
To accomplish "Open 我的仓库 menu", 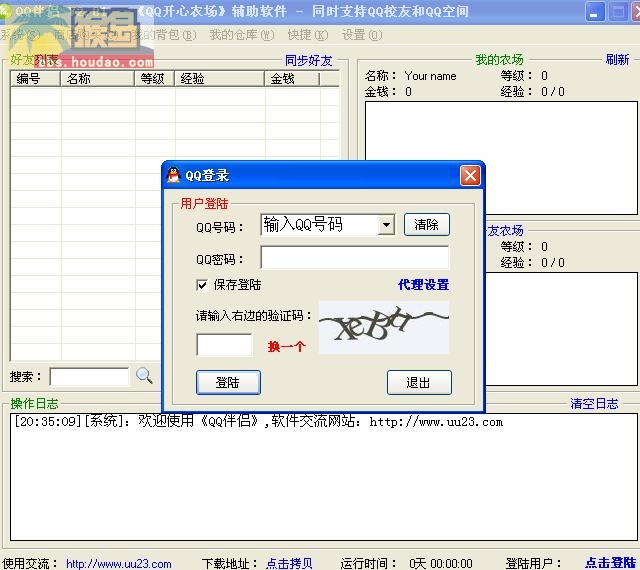I will (x=241, y=35).
